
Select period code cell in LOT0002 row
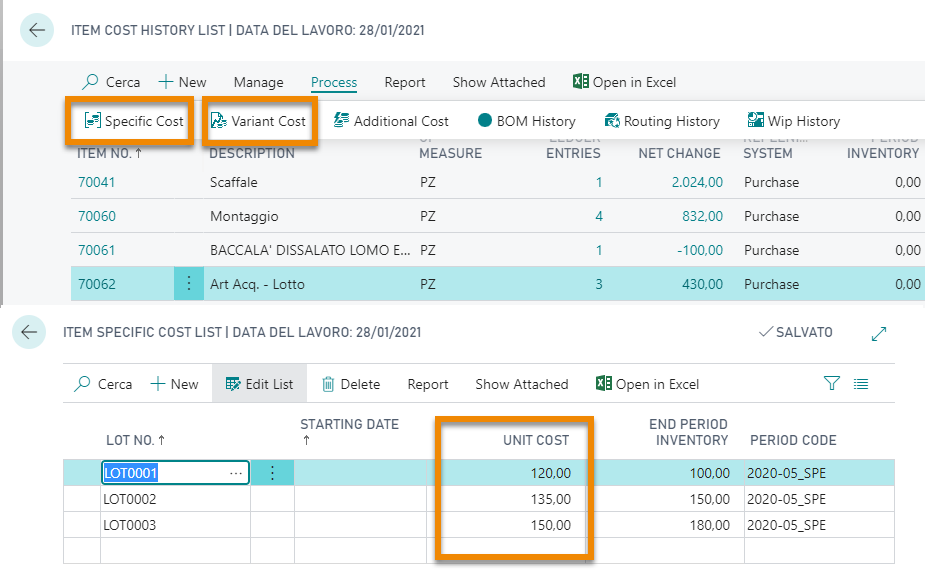point(819,499)
